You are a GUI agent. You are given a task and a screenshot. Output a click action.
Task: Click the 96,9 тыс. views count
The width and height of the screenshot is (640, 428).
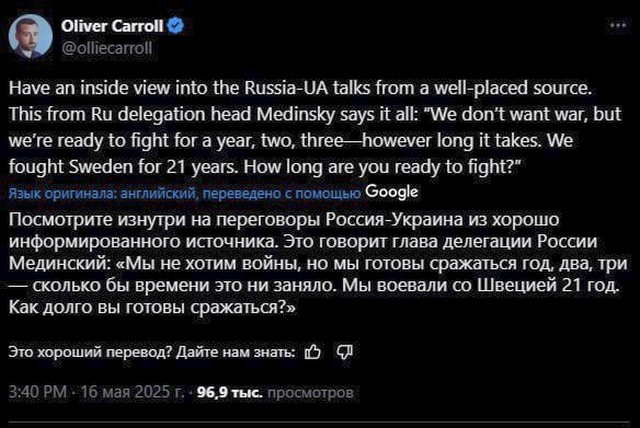230,394
